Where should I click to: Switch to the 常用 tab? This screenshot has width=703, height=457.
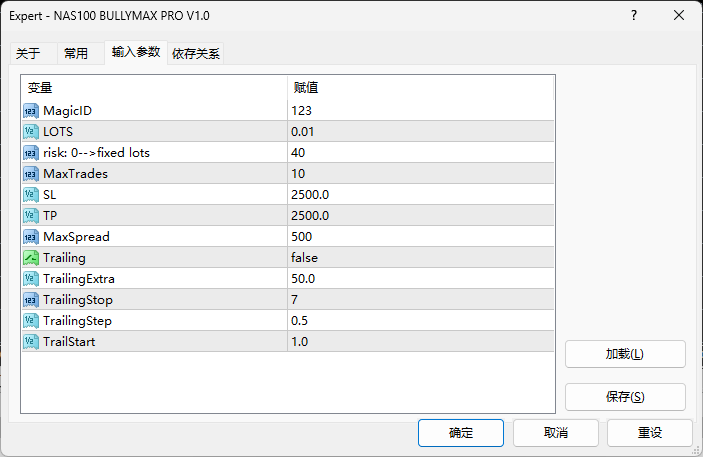pos(76,54)
